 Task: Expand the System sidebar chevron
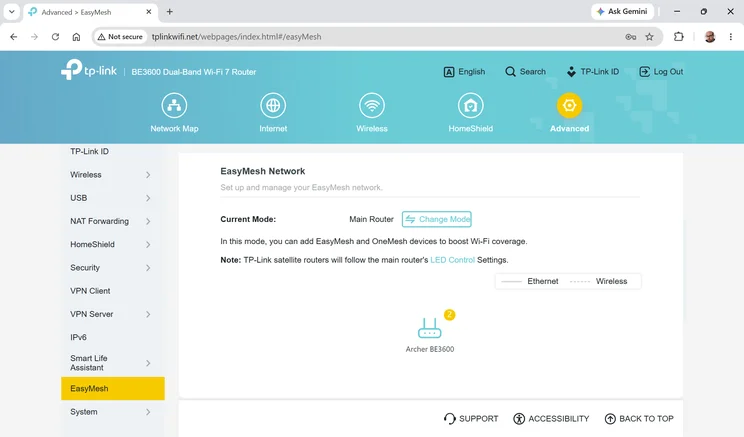point(148,412)
